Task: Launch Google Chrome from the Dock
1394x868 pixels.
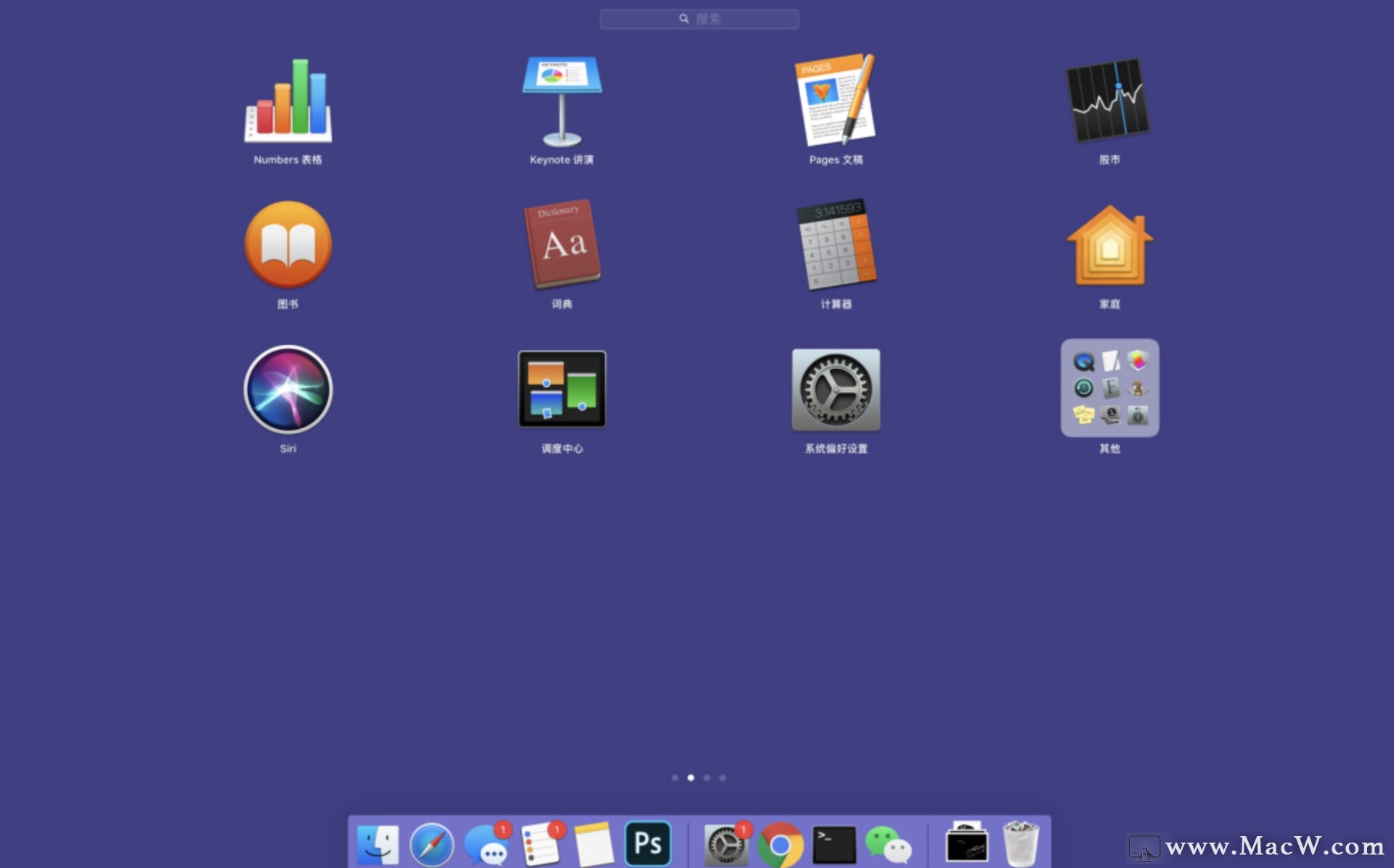Action: 780,845
